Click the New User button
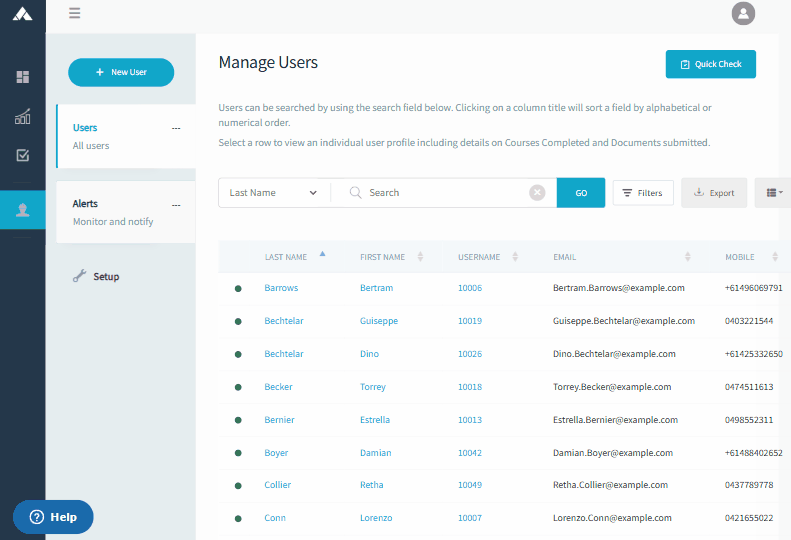This screenshot has width=791, height=540. click(x=121, y=72)
